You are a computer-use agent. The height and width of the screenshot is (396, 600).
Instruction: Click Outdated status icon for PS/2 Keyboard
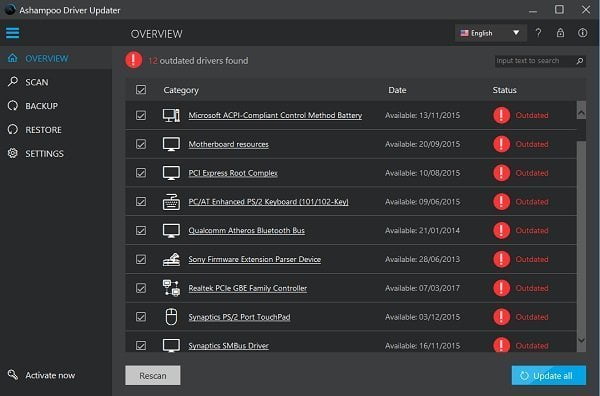[x=501, y=202]
